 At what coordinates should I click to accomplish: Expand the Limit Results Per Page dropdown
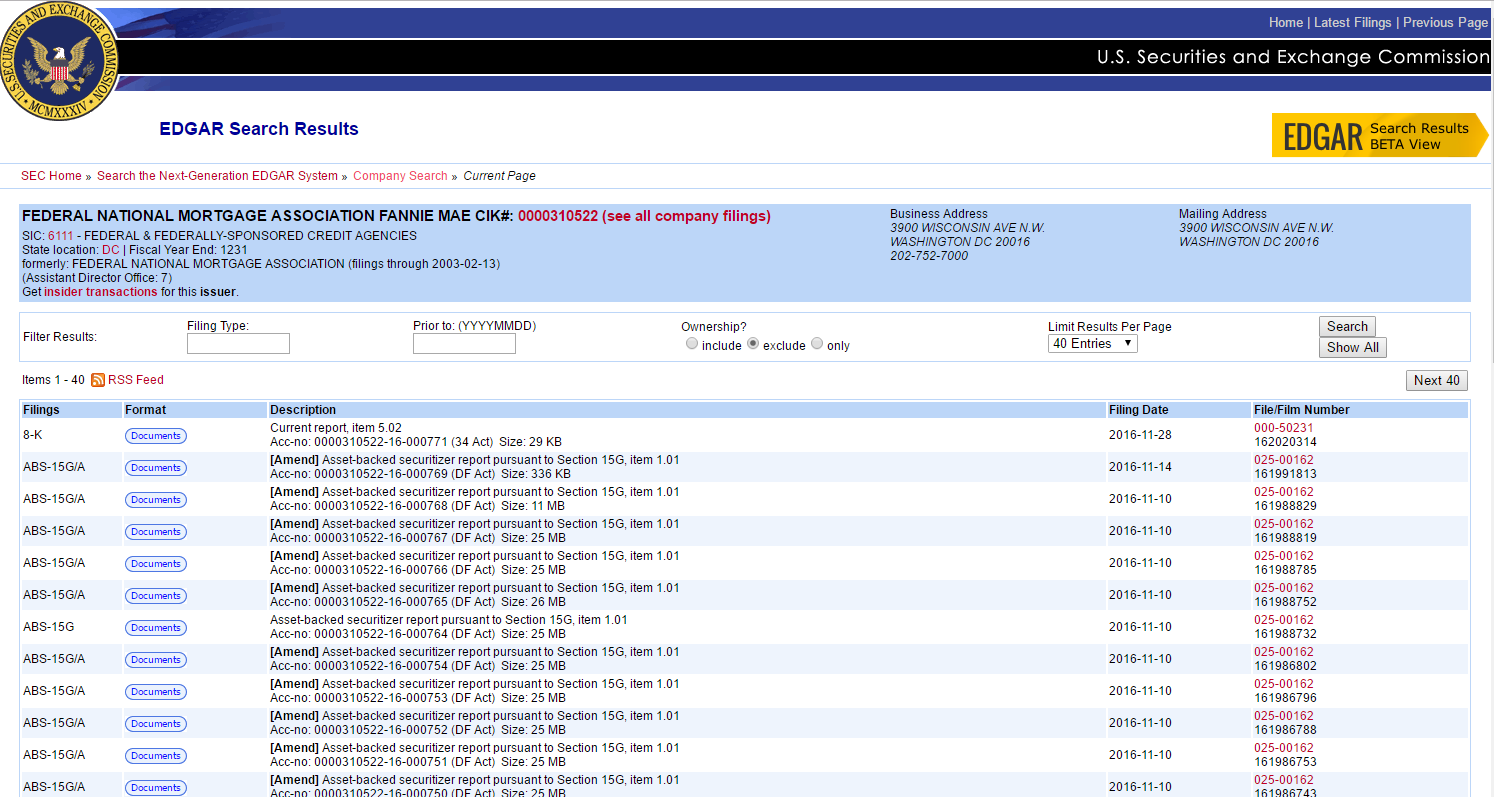[1092, 344]
